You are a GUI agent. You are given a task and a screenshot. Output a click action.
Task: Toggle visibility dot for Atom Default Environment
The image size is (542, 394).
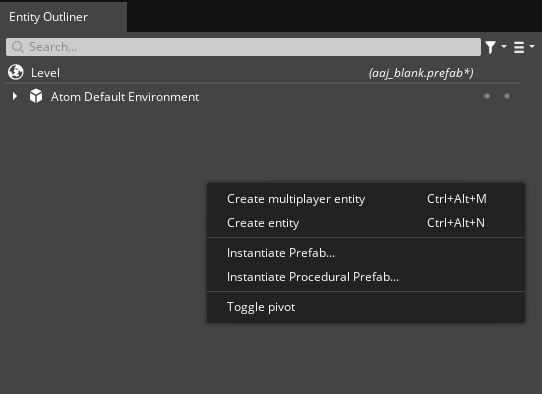tap(487, 96)
